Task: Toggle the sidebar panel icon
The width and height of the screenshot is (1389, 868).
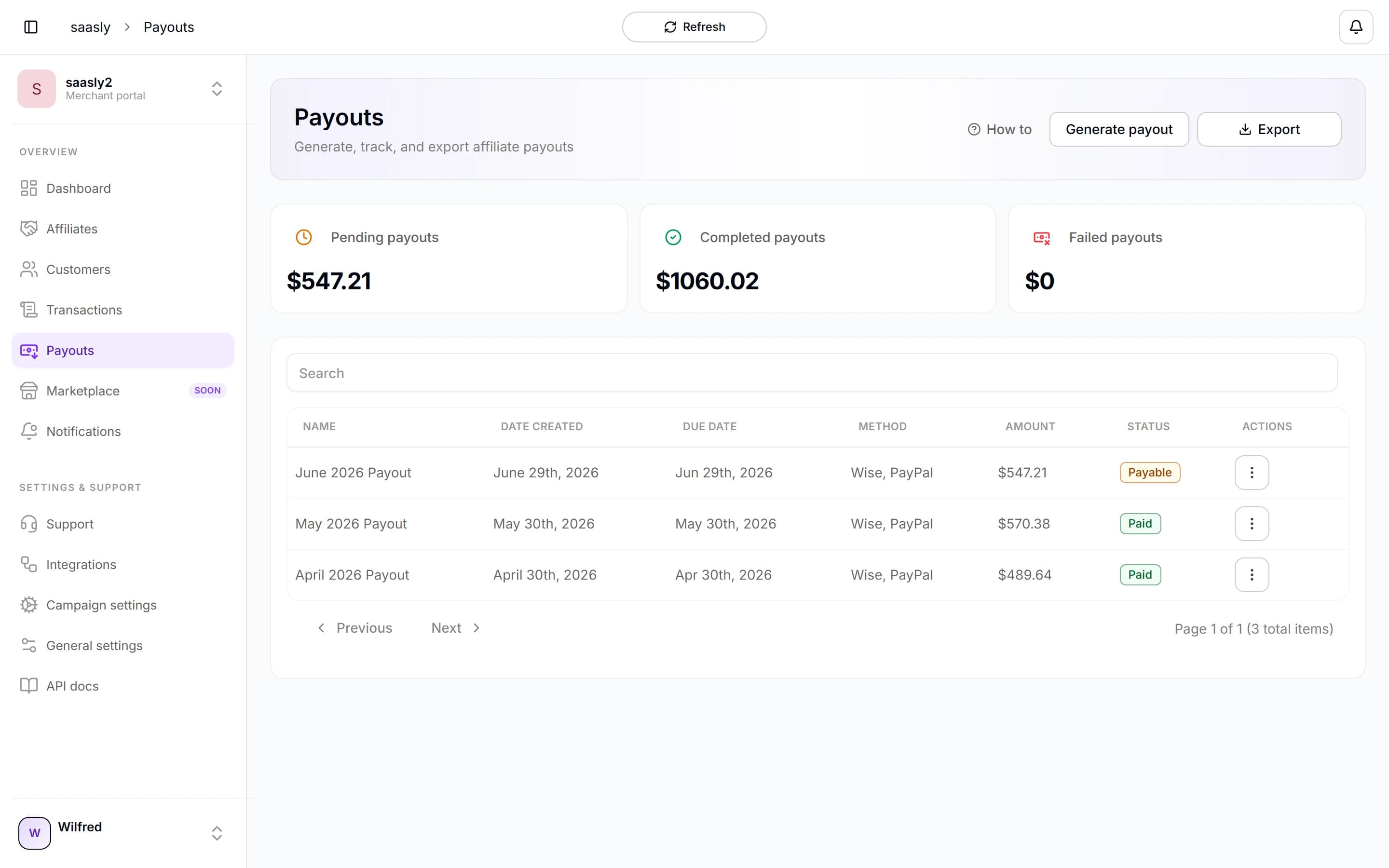Action: point(31,27)
